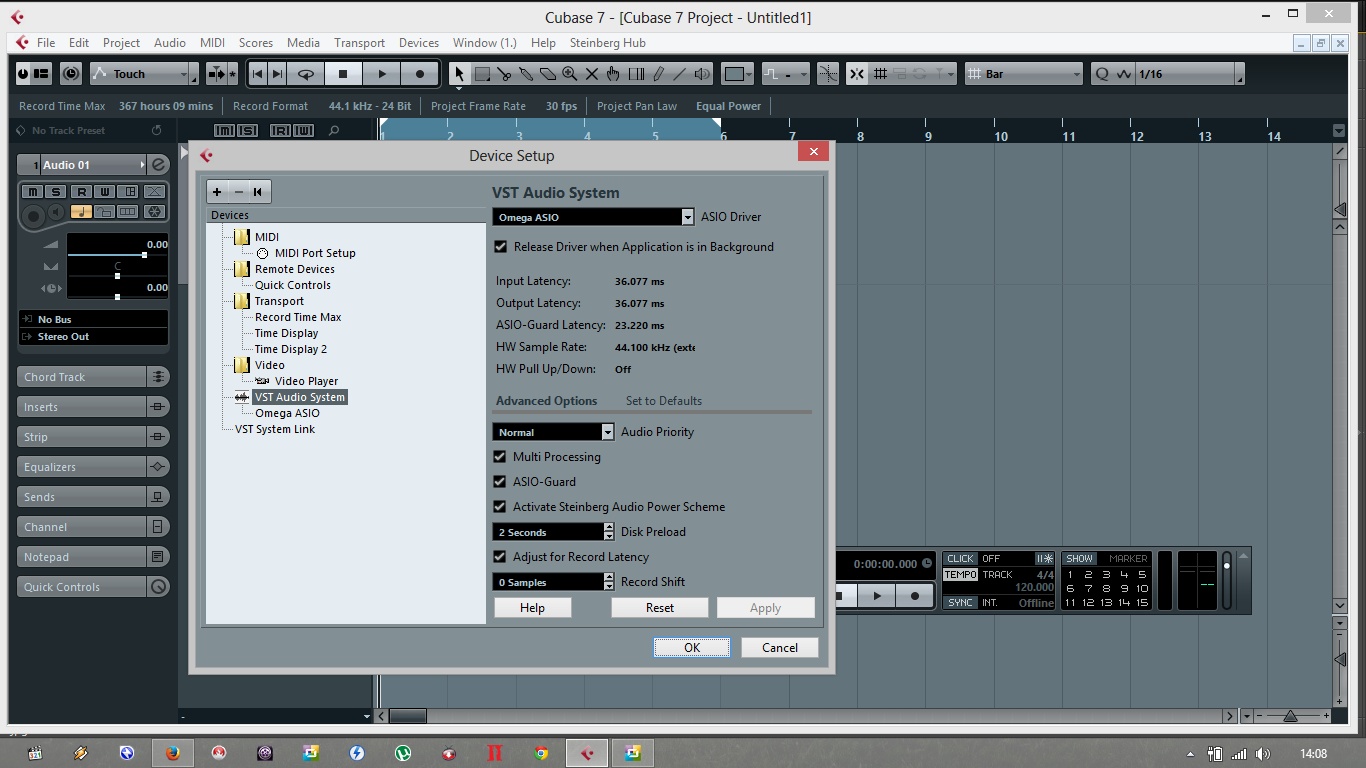Disable the ASIO-Guard checkbox

click(x=500, y=482)
